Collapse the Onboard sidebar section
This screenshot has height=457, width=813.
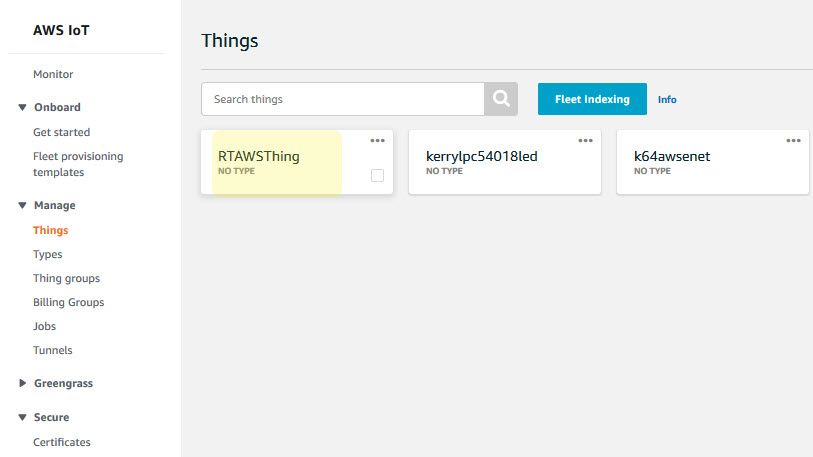click(x=23, y=107)
